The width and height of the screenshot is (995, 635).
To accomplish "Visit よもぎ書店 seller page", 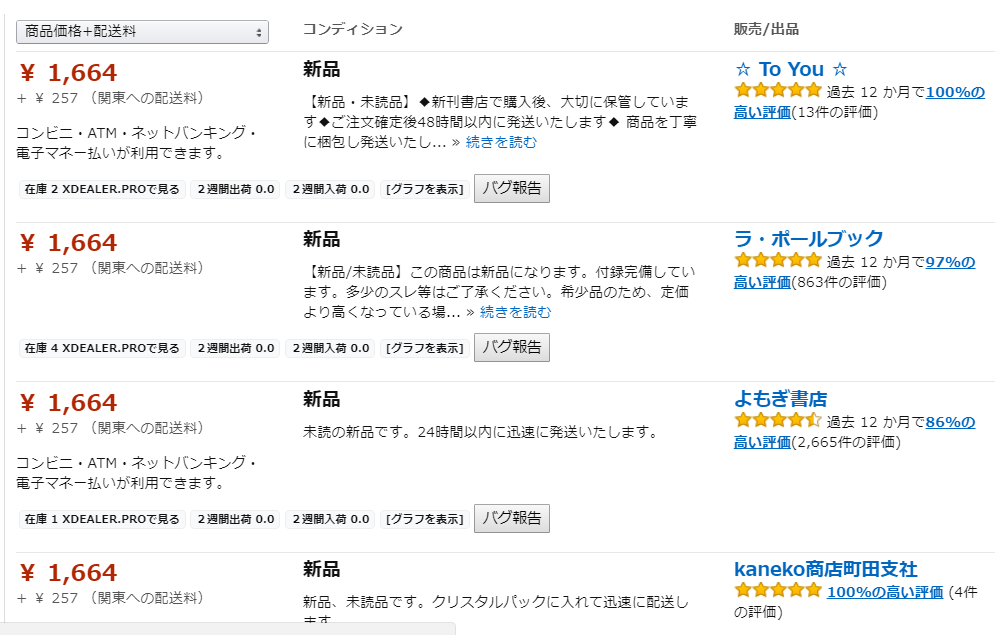I will [x=780, y=398].
